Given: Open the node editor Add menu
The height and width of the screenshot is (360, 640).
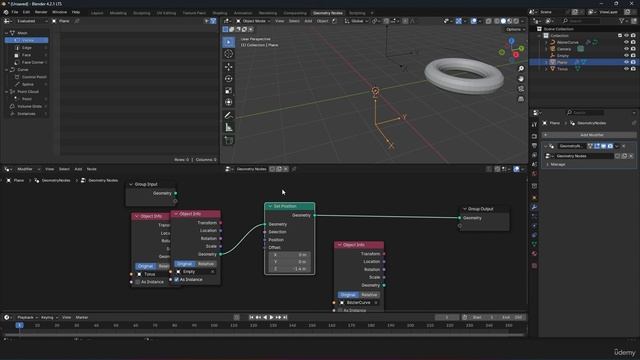Looking at the screenshot, I should pyautogui.click(x=78, y=169).
